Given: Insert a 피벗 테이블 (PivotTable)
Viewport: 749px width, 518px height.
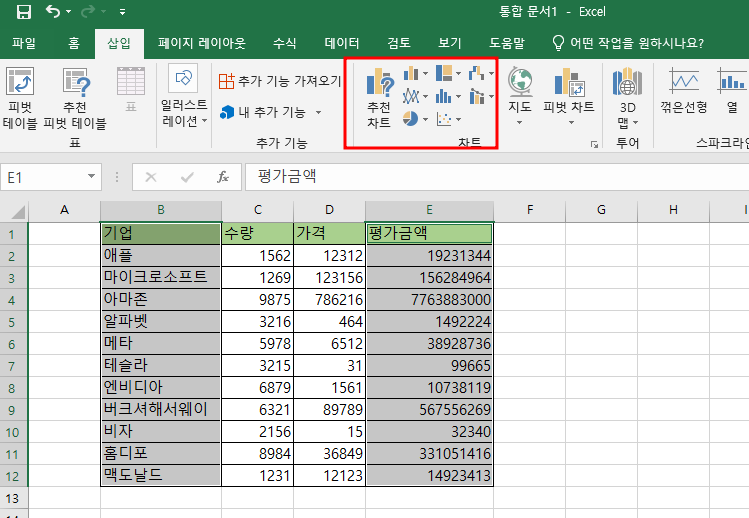Looking at the screenshot, I should (20, 98).
